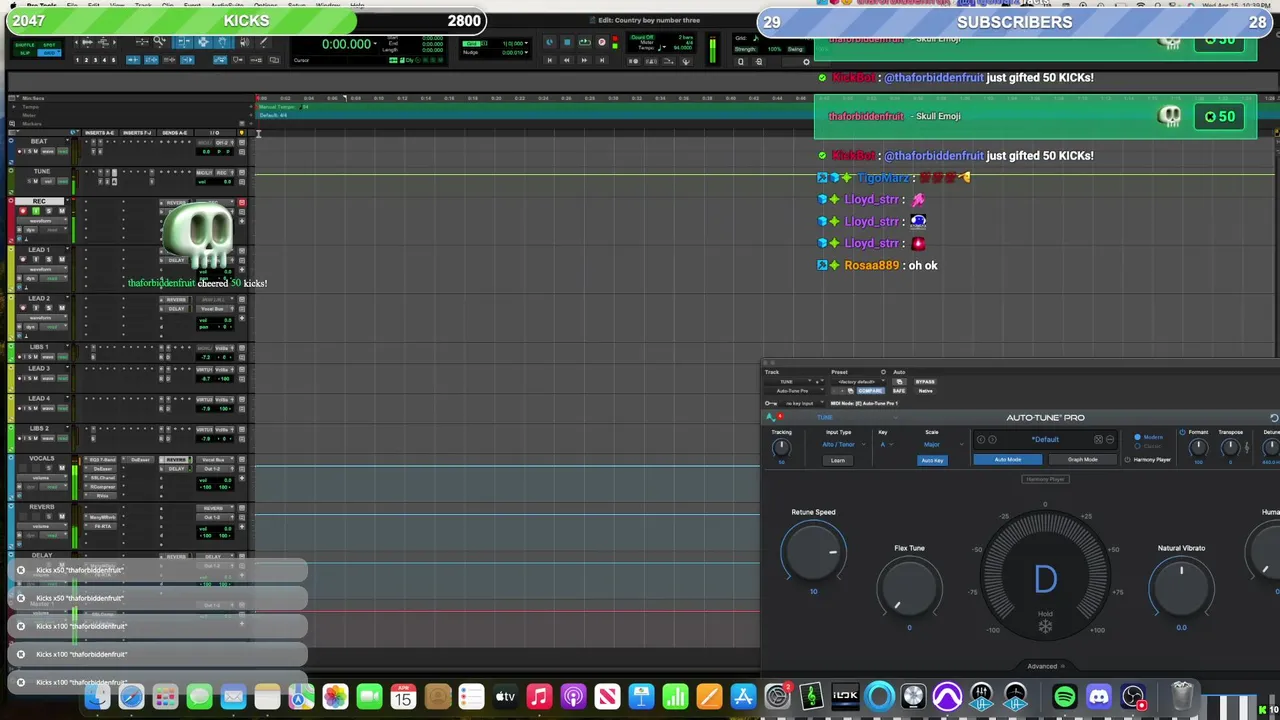Viewport: 1280px width, 720px height.
Task: Select the Scrubber speaker tool
Action: pyautogui.click(x=244, y=42)
